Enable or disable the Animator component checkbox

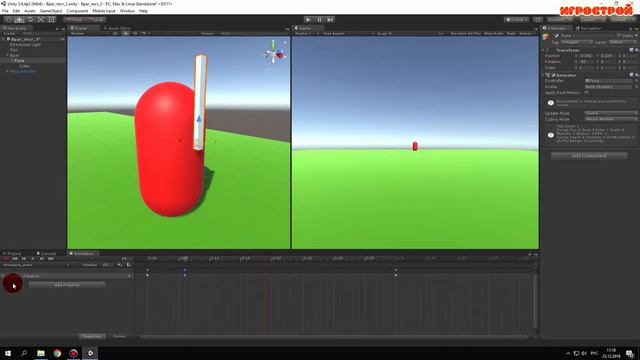click(x=553, y=75)
